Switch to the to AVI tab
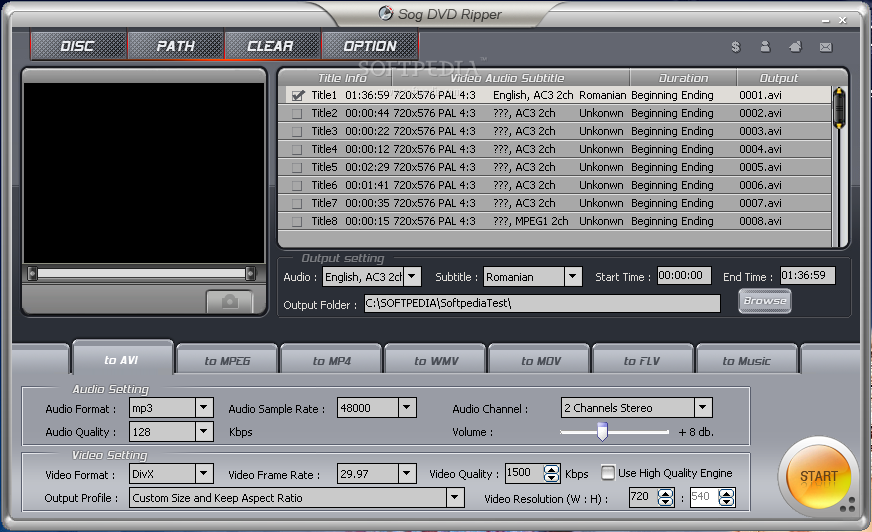 [122, 360]
